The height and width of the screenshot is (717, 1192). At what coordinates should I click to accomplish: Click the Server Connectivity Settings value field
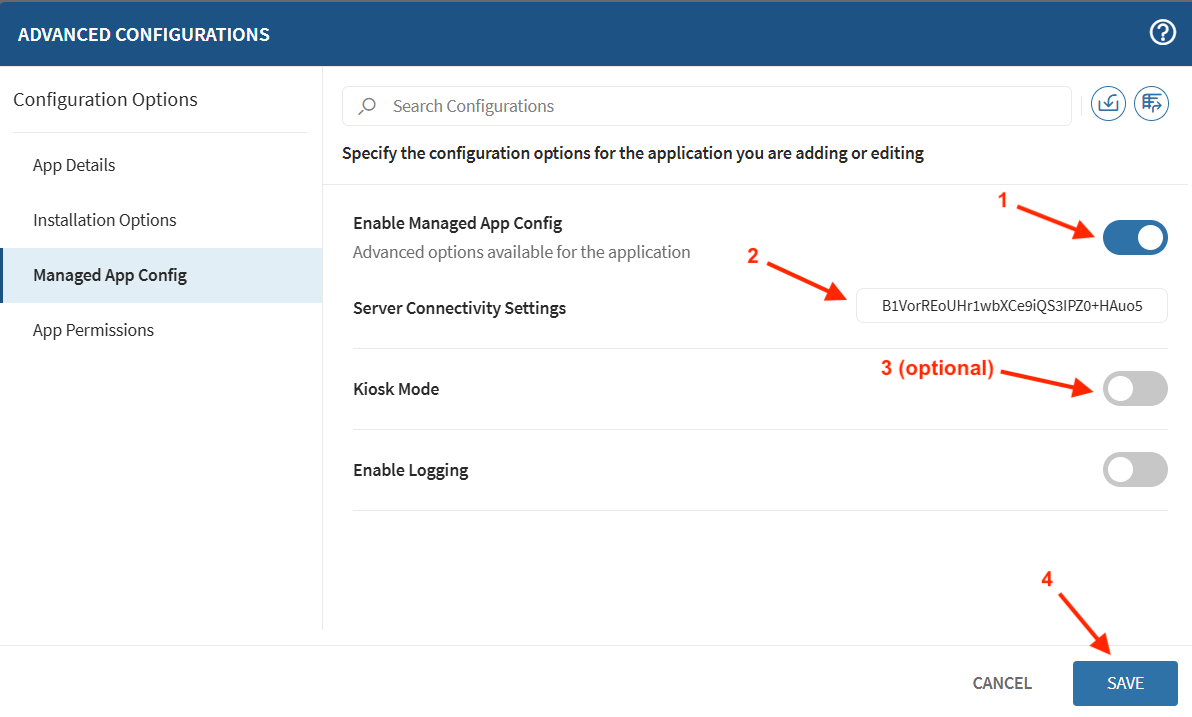[x=1011, y=306]
